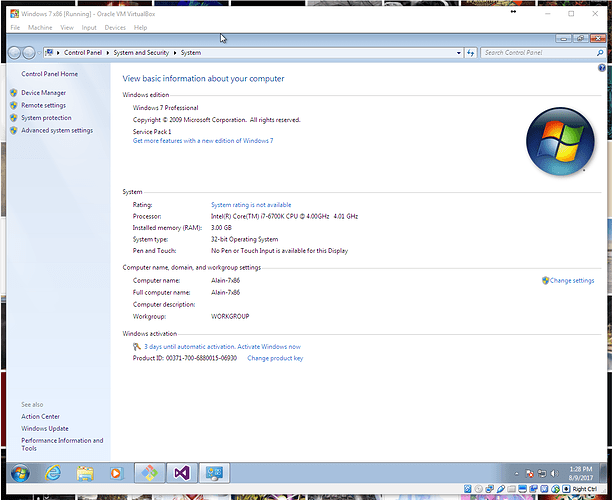Click the Activate Windows now link

[x=269, y=347]
